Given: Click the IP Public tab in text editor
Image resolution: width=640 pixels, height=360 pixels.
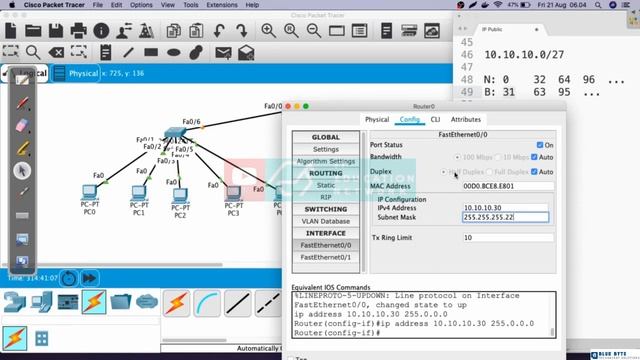Looking at the screenshot, I should (x=492, y=29).
